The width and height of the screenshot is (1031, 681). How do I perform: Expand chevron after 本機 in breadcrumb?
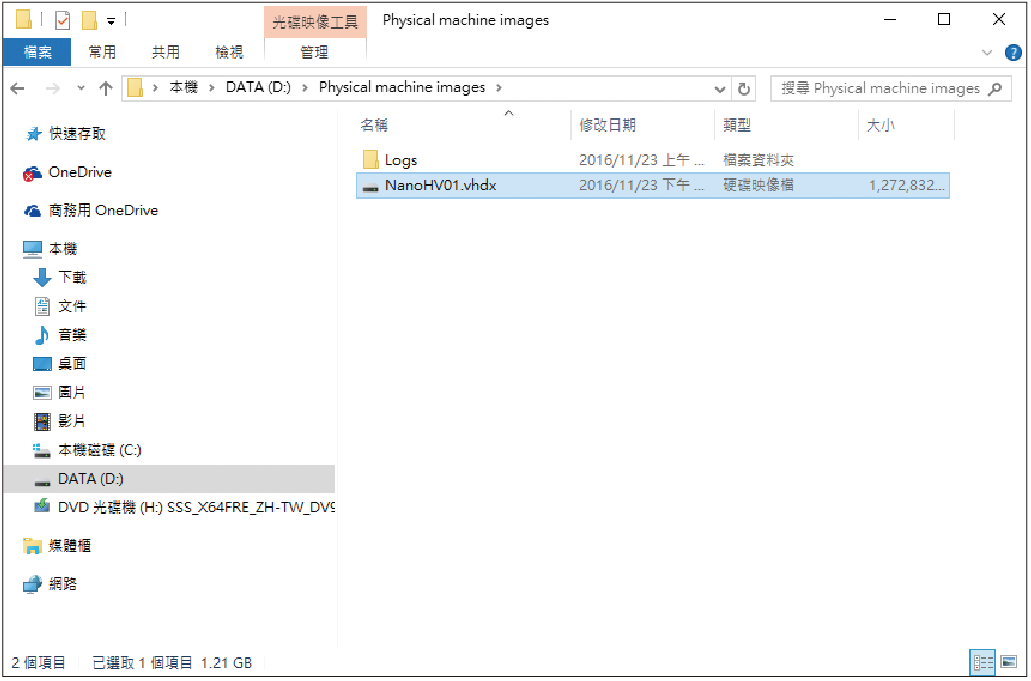click(x=212, y=88)
